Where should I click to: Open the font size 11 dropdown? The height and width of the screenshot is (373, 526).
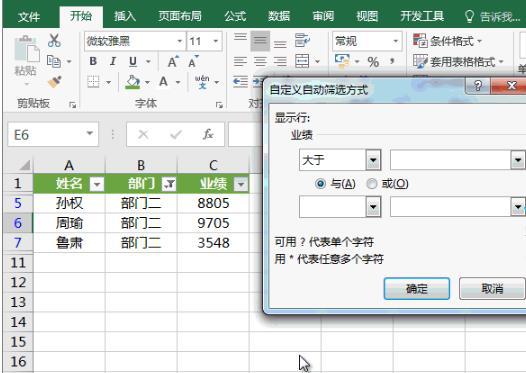coord(216,41)
